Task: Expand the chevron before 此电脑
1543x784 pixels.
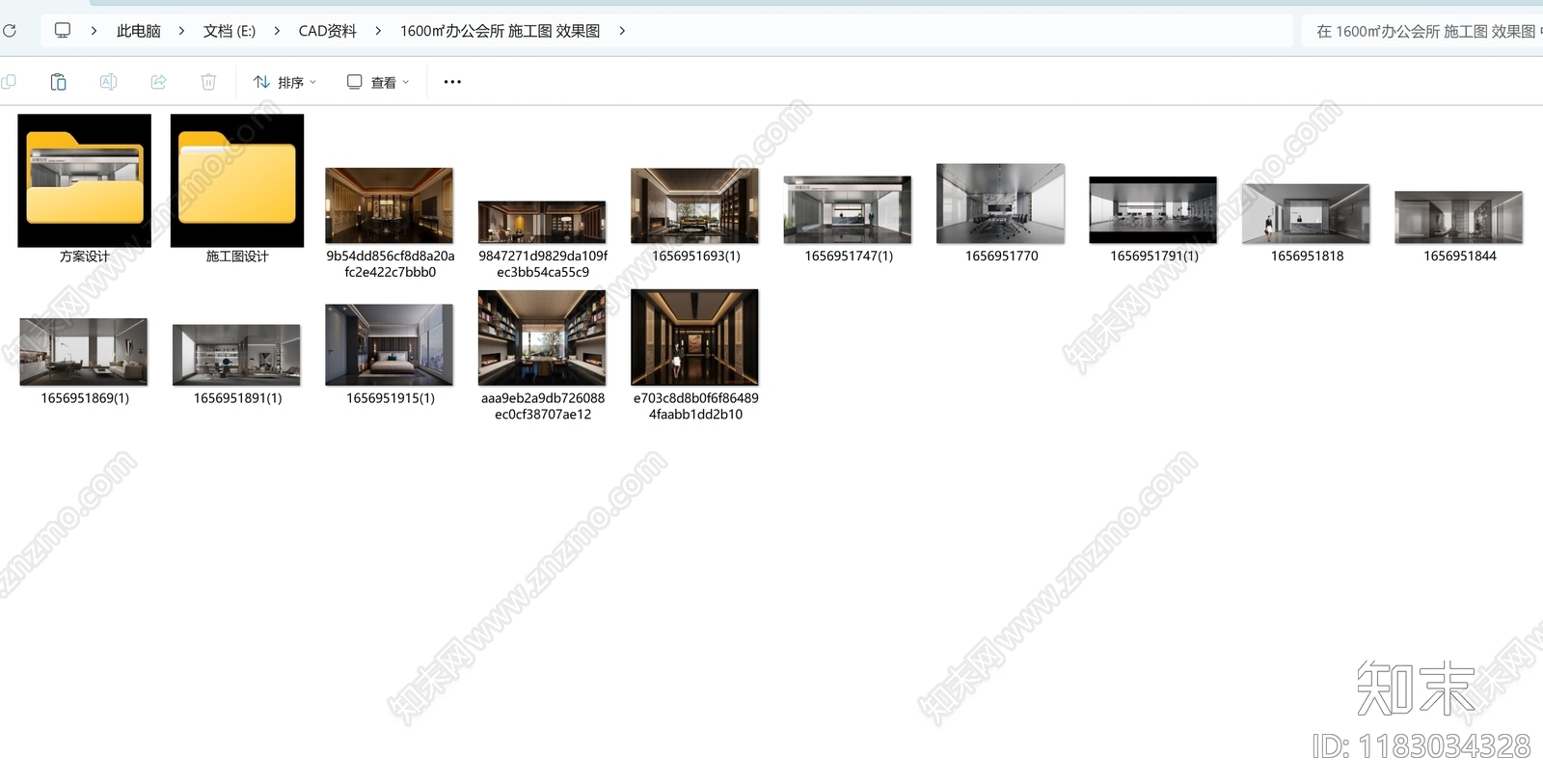Action: (x=94, y=31)
